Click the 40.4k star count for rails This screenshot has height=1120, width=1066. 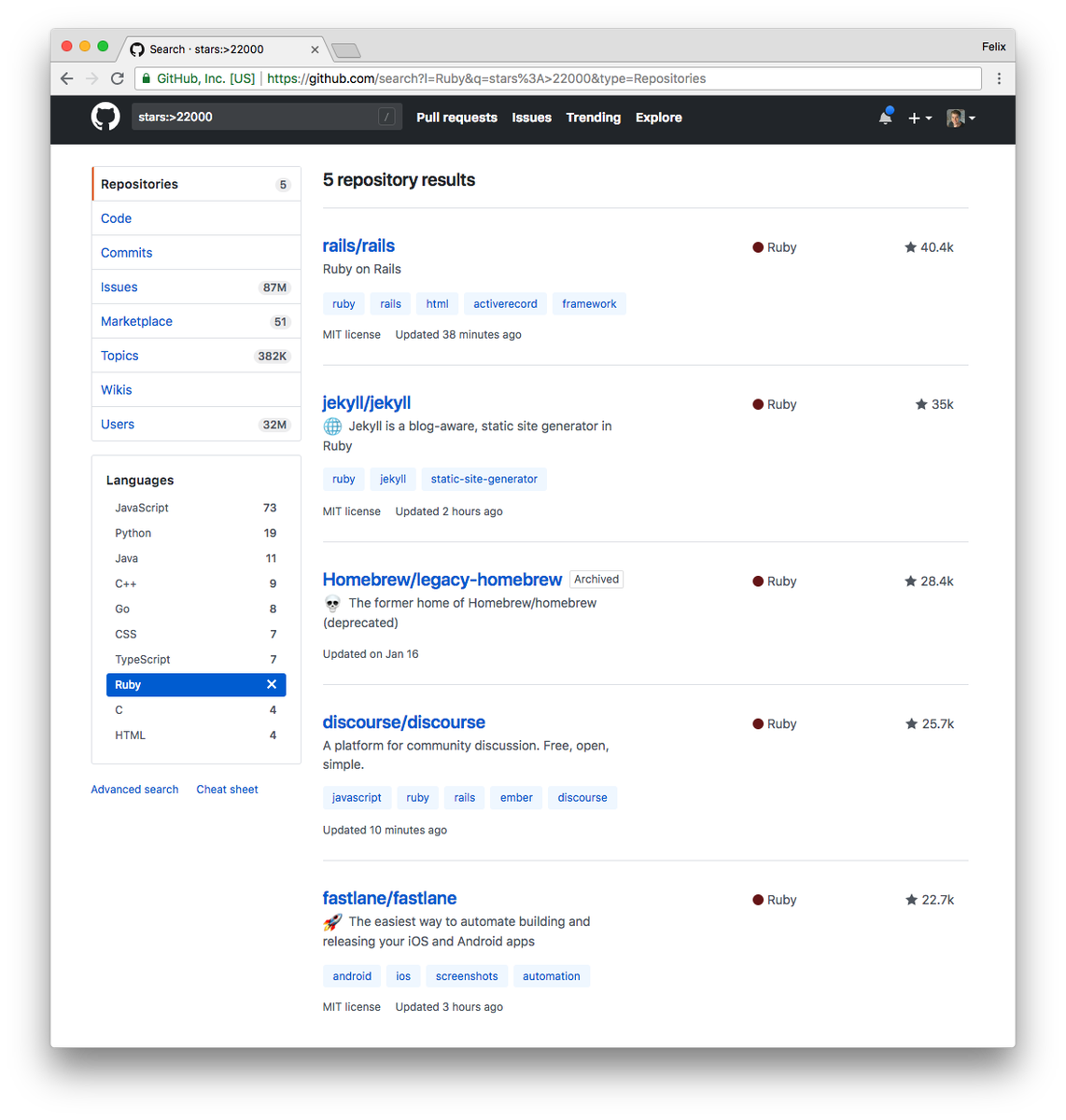point(929,247)
